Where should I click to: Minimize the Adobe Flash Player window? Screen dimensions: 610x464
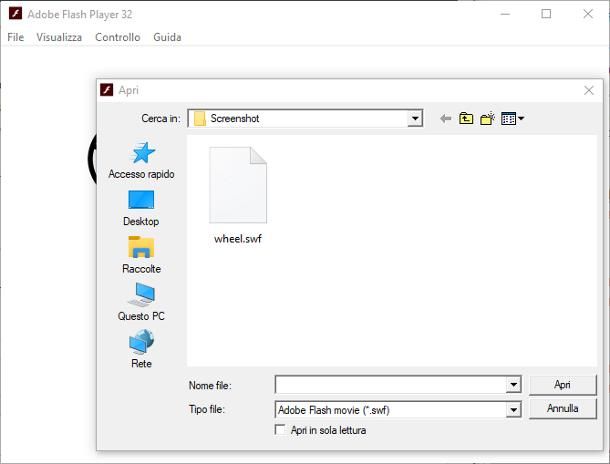[x=505, y=14]
